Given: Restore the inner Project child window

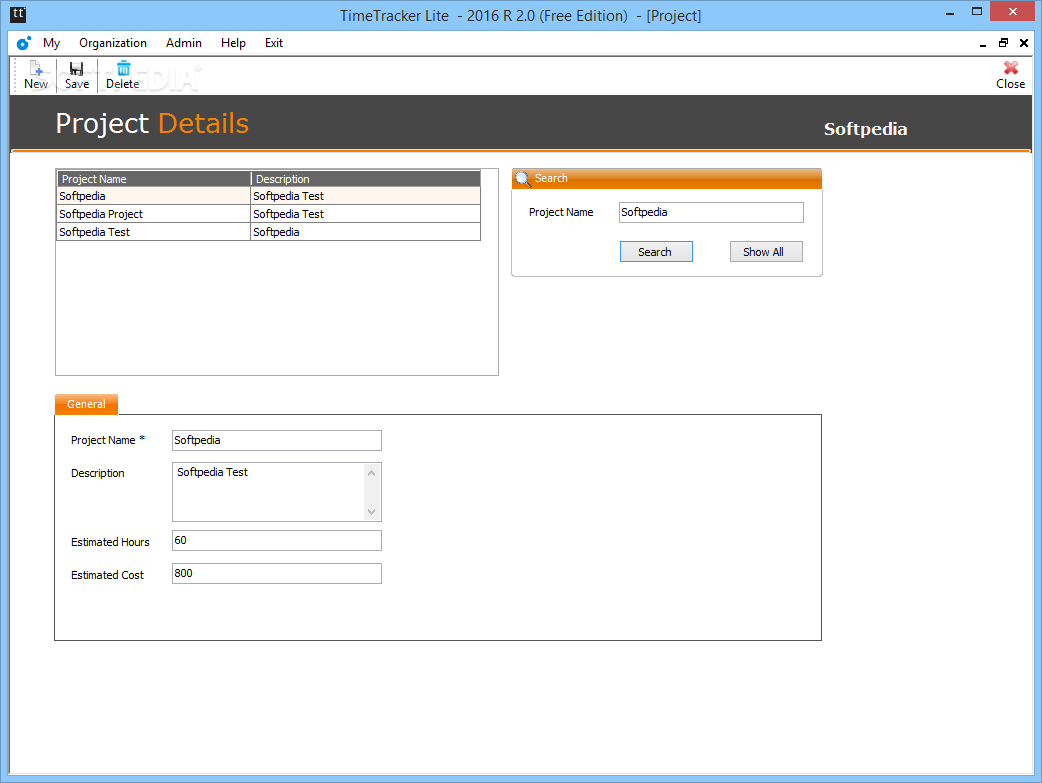Looking at the screenshot, I should [x=1003, y=43].
